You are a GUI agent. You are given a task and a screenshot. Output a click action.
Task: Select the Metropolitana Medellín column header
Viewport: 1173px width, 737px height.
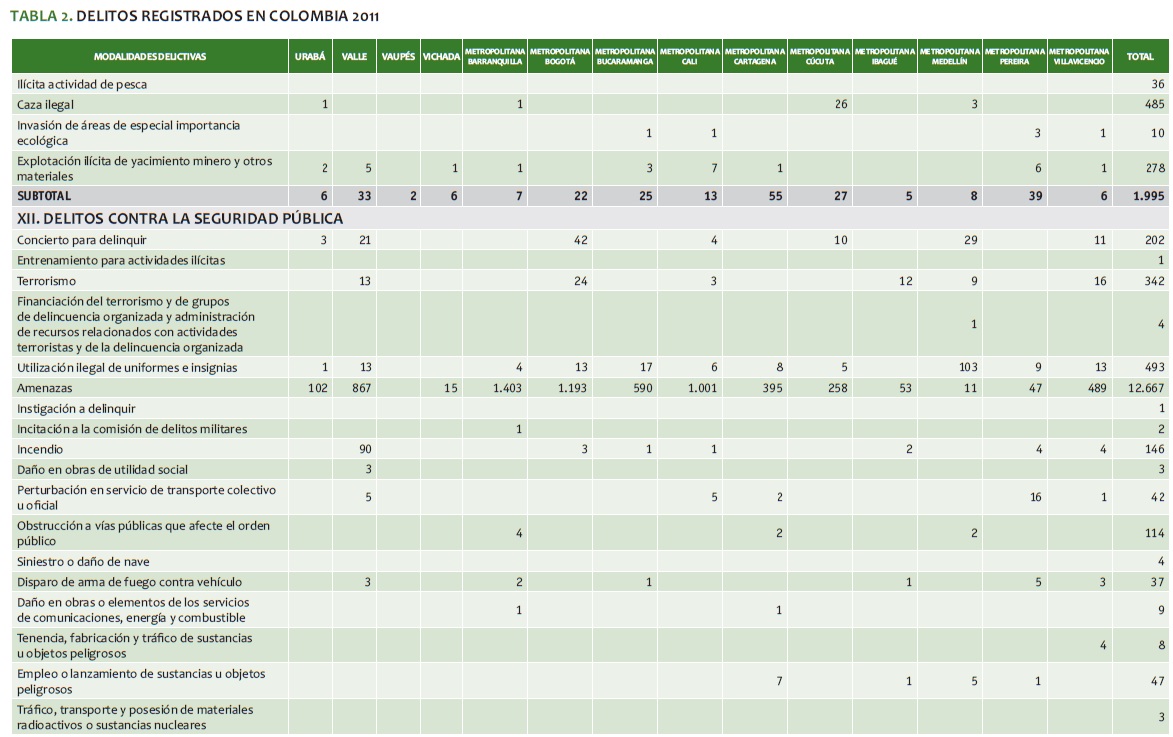pyautogui.click(x=949, y=56)
